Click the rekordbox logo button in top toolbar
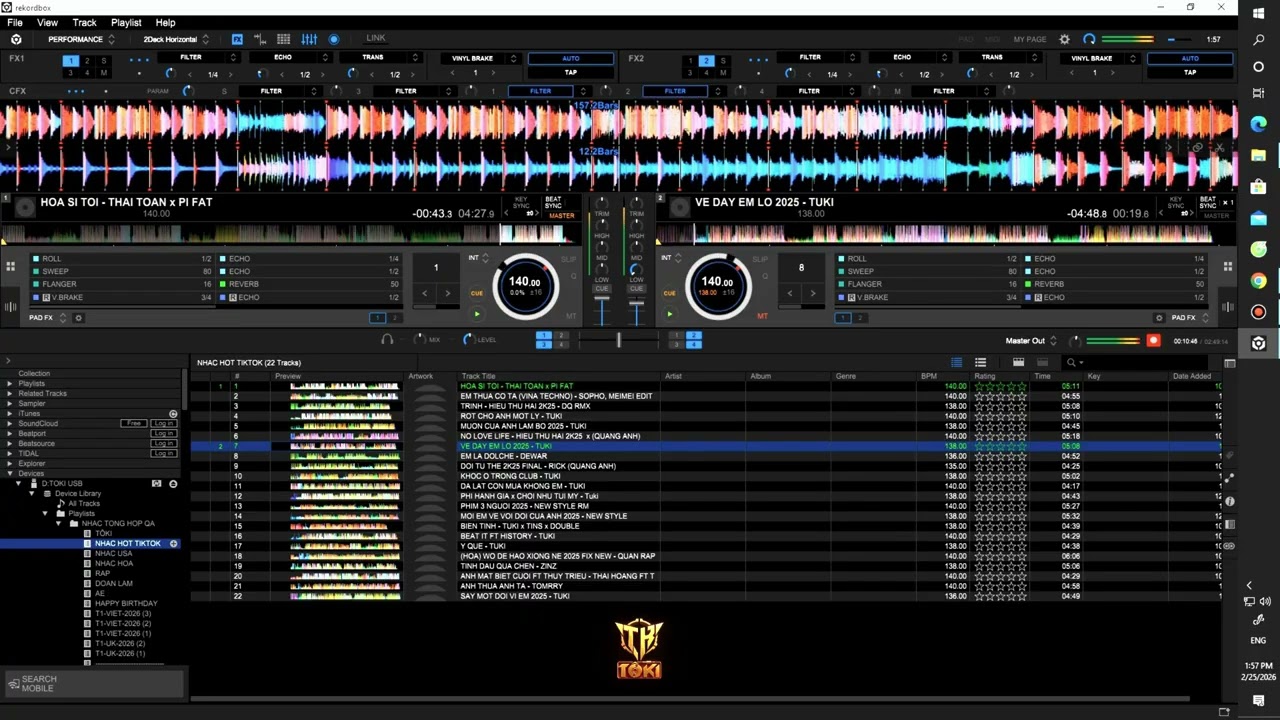The height and width of the screenshot is (720, 1280). click(x=16, y=39)
